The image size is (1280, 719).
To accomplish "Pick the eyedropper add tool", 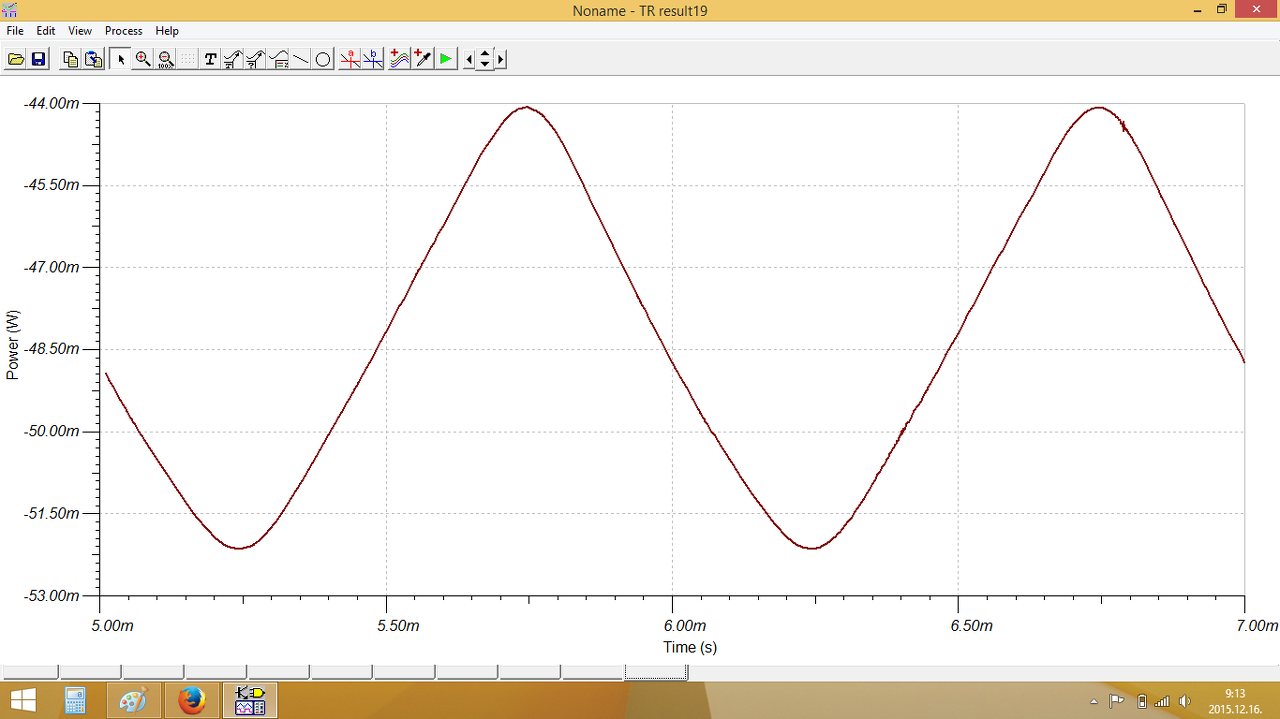I will coord(422,59).
